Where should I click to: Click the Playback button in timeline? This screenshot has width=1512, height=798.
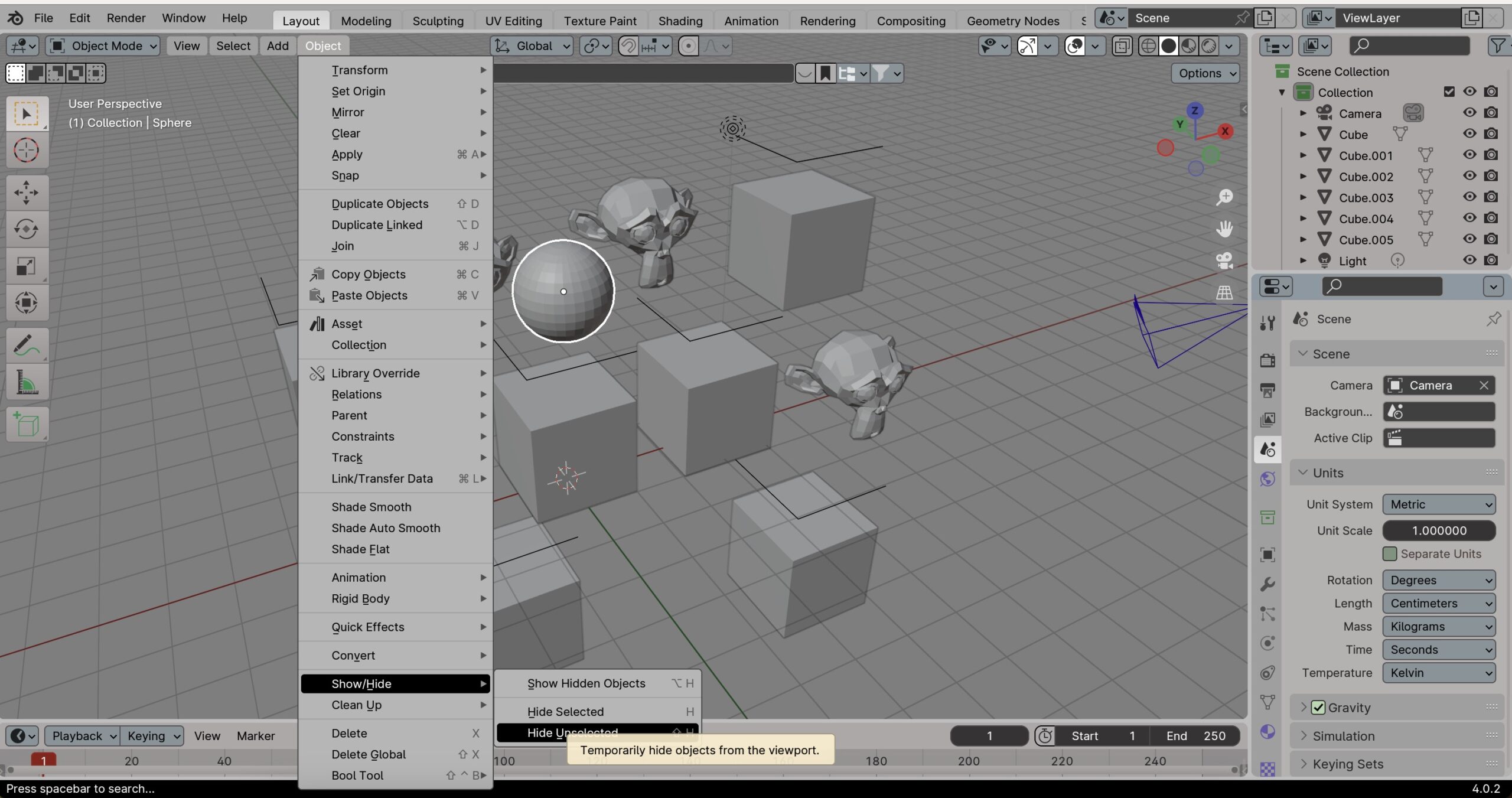[82, 736]
